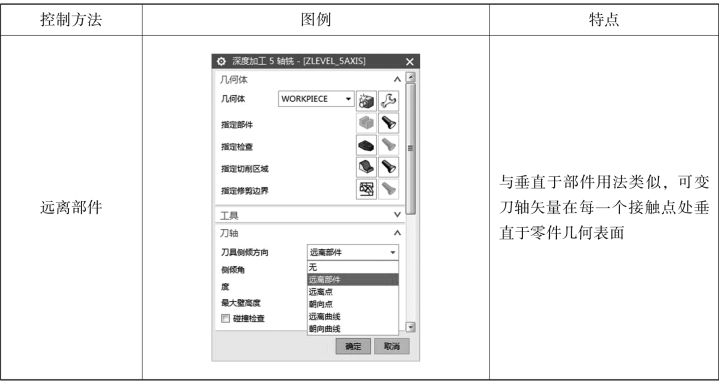
Task: Open the new geometry icon beside WORKPIECE
Action: [366, 100]
